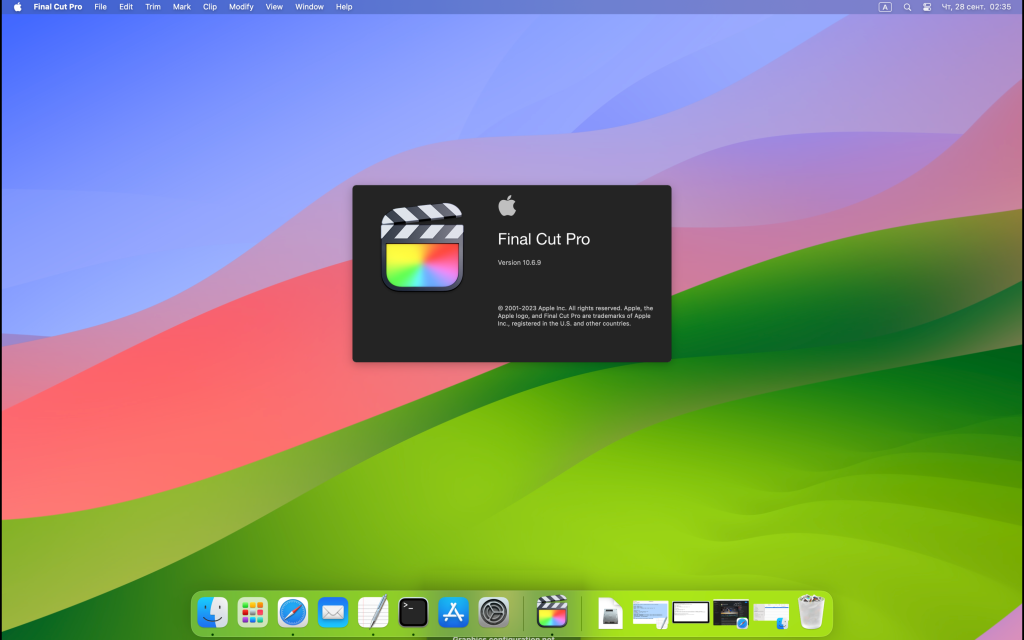Screen dimensions: 1024x640
Task: Open the Trim menu
Action: tap(153, 7)
